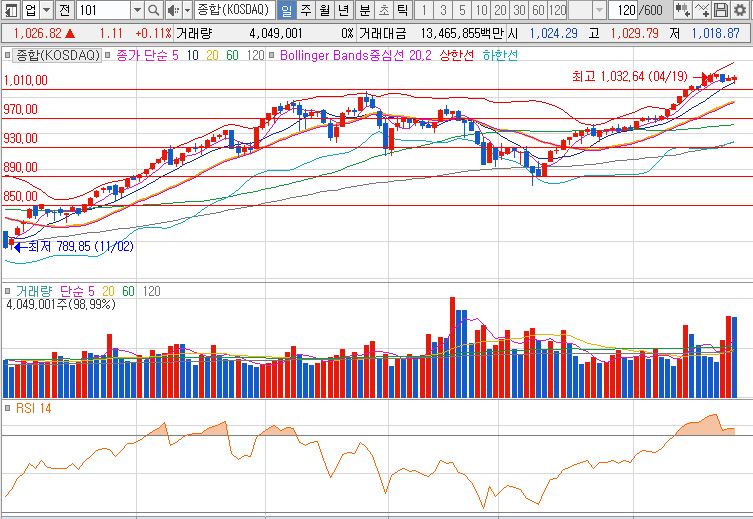Switch to 주 weekly period
753x519 pixels.
click(x=305, y=10)
